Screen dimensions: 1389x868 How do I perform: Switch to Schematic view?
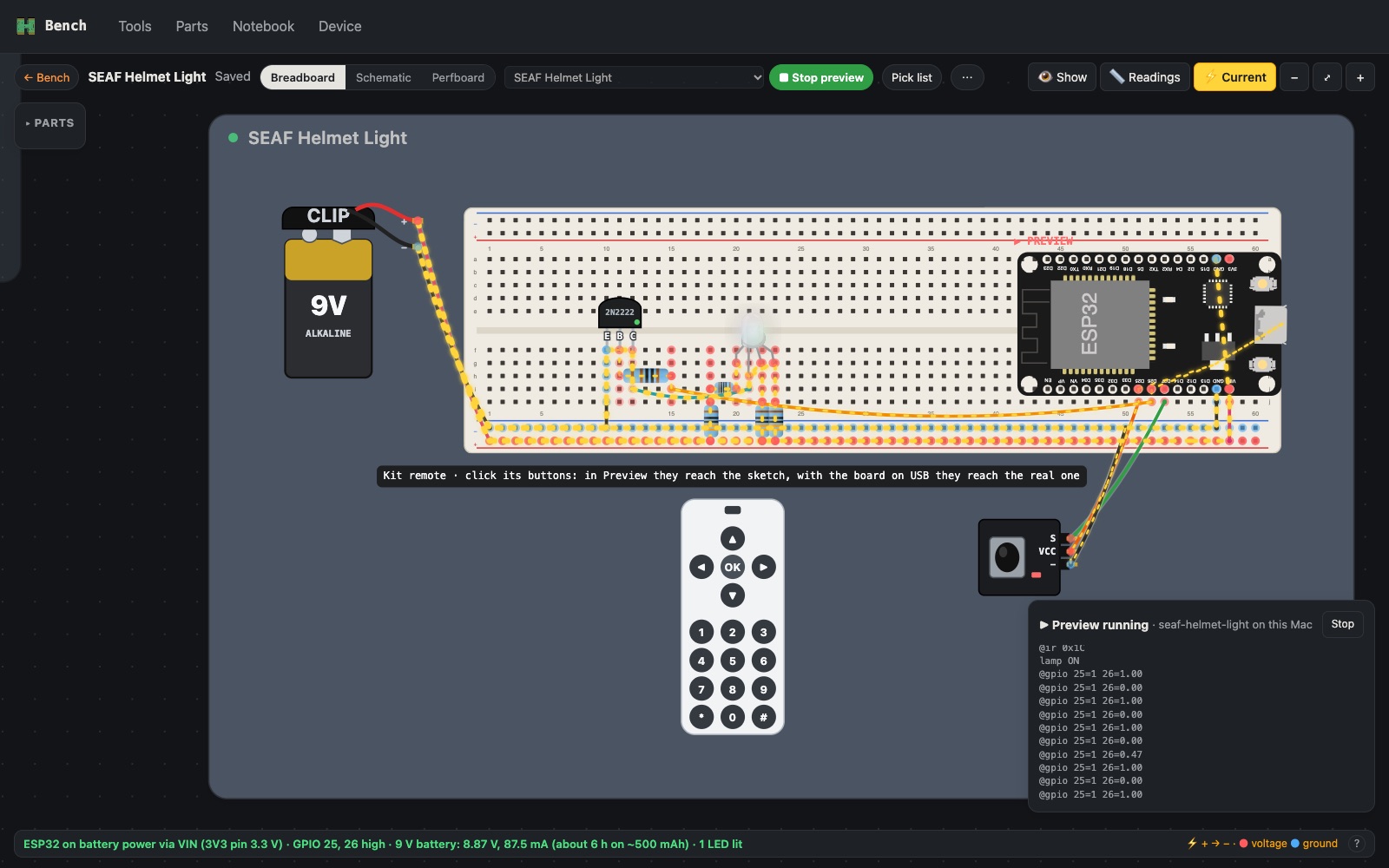pos(383,77)
